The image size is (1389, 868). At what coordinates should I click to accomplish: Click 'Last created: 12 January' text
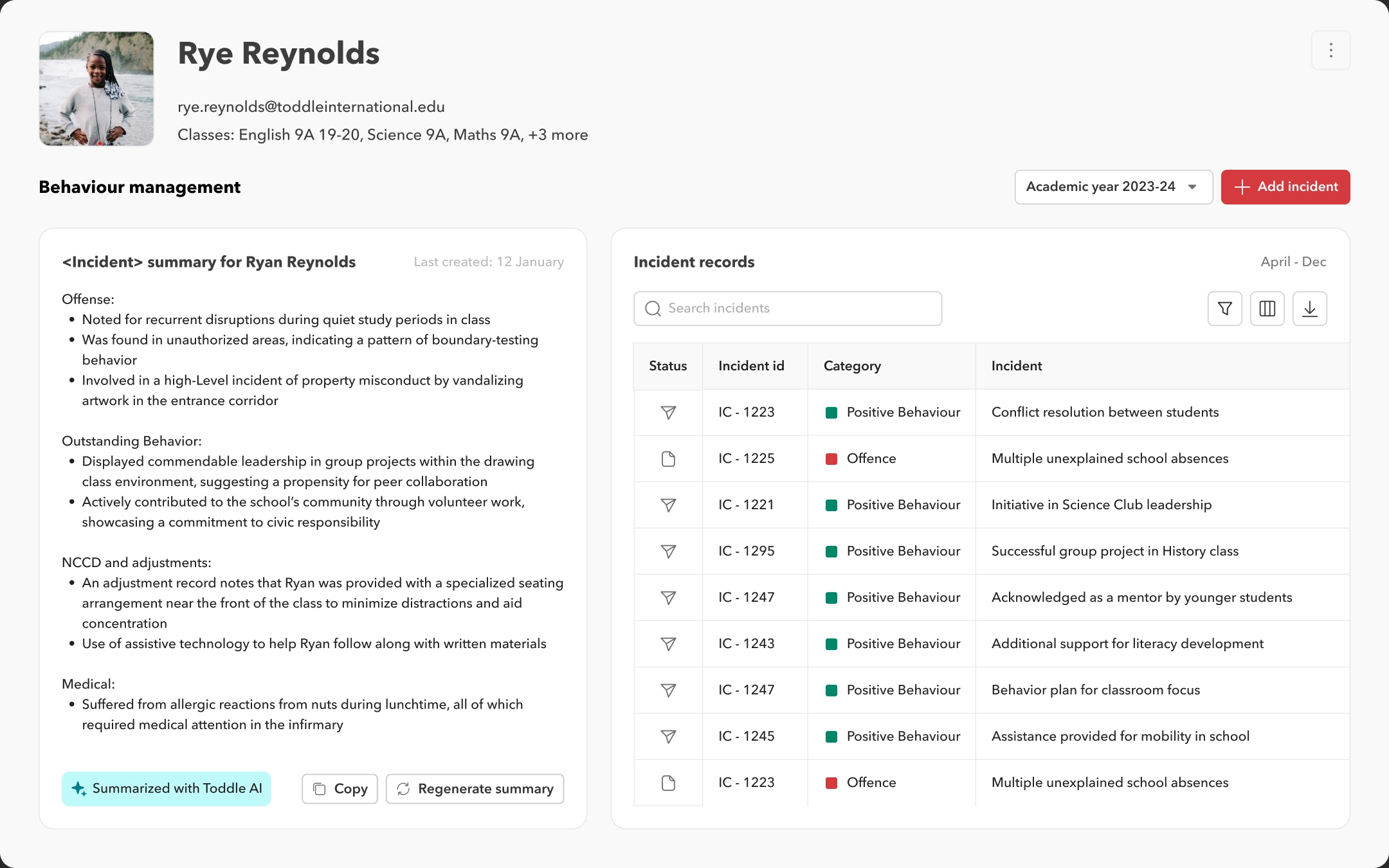[489, 262]
